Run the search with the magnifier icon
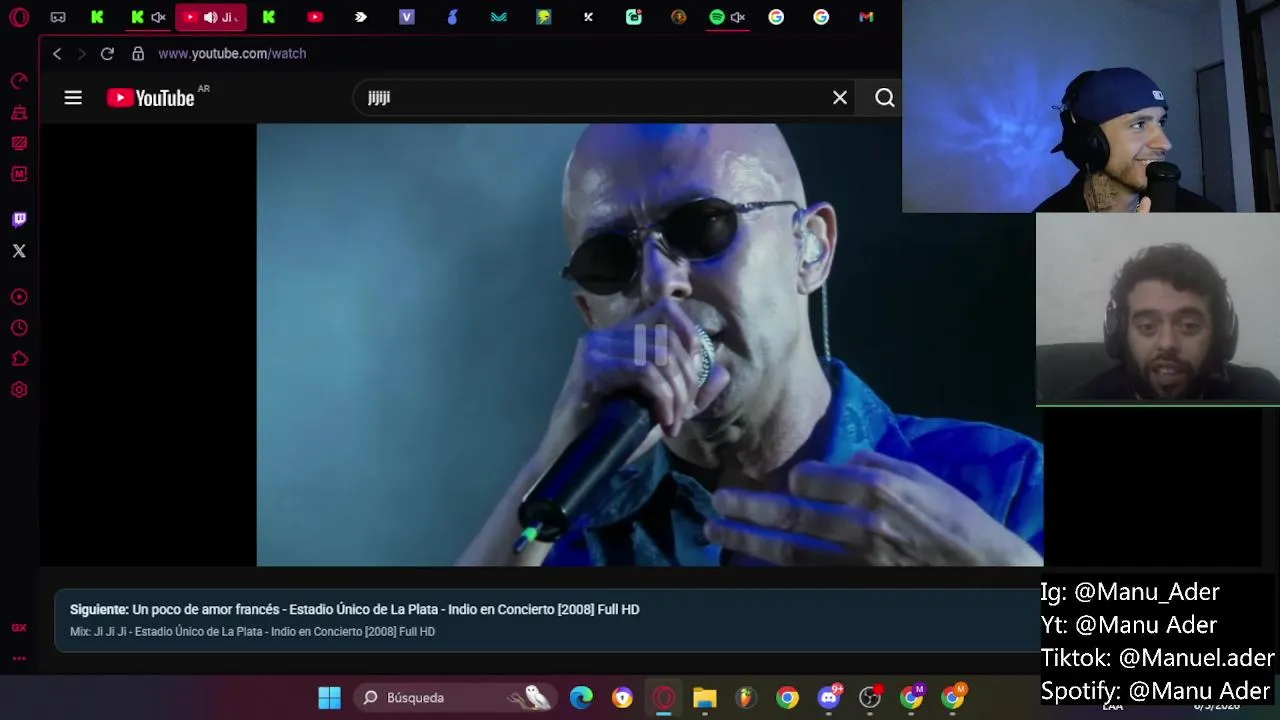Screen dimensions: 1280x720 (885, 98)
